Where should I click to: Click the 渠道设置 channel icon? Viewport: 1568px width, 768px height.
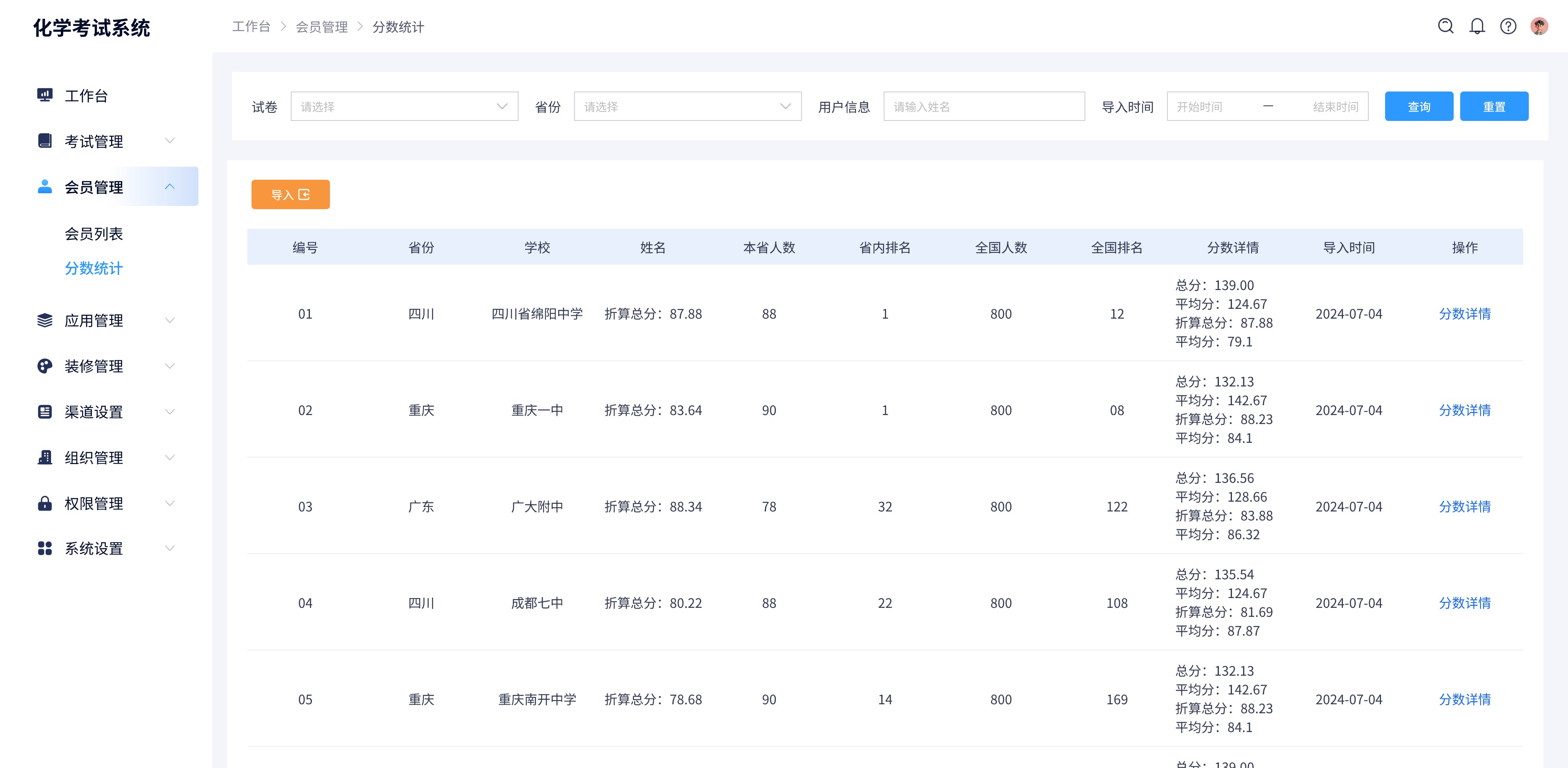[45, 412]
